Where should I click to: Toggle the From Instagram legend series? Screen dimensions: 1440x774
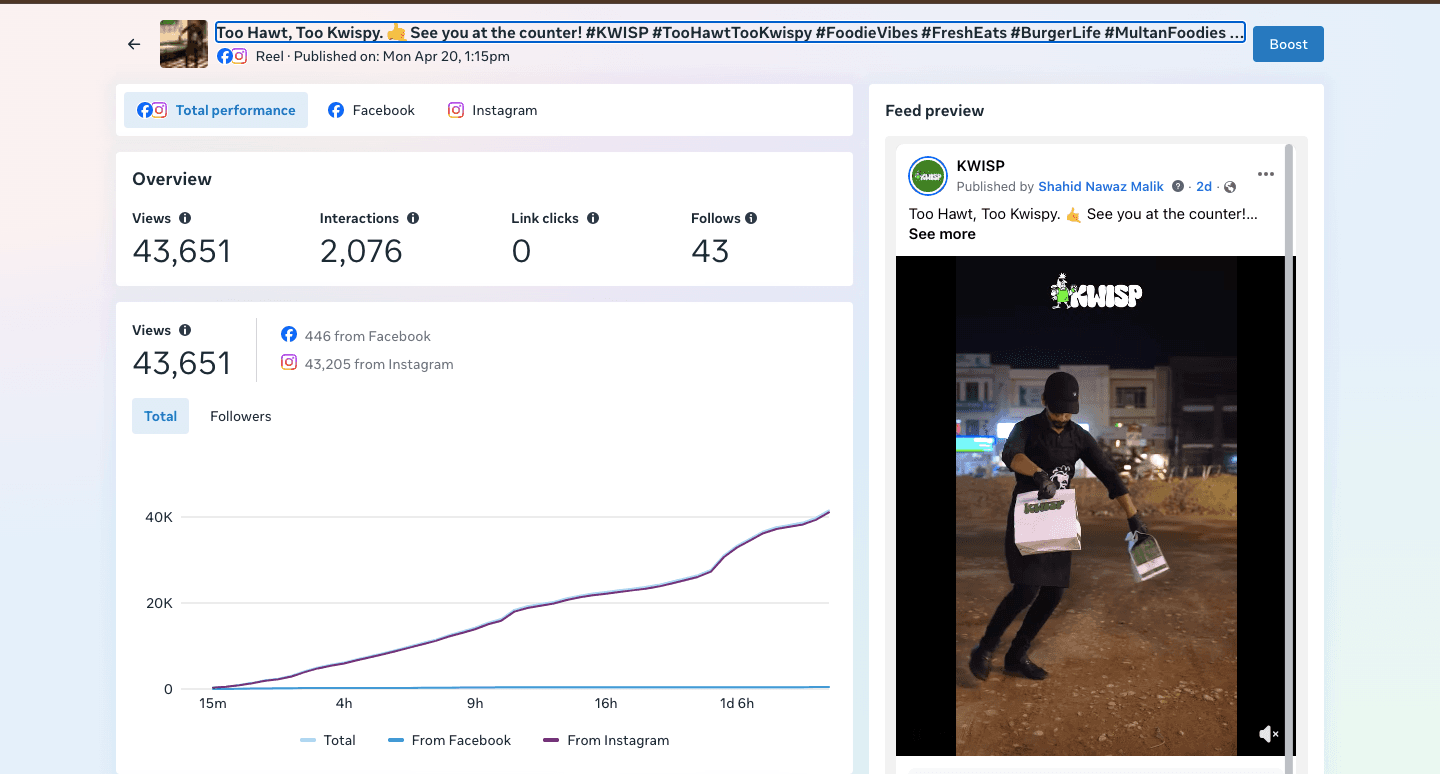click(606, 741)
